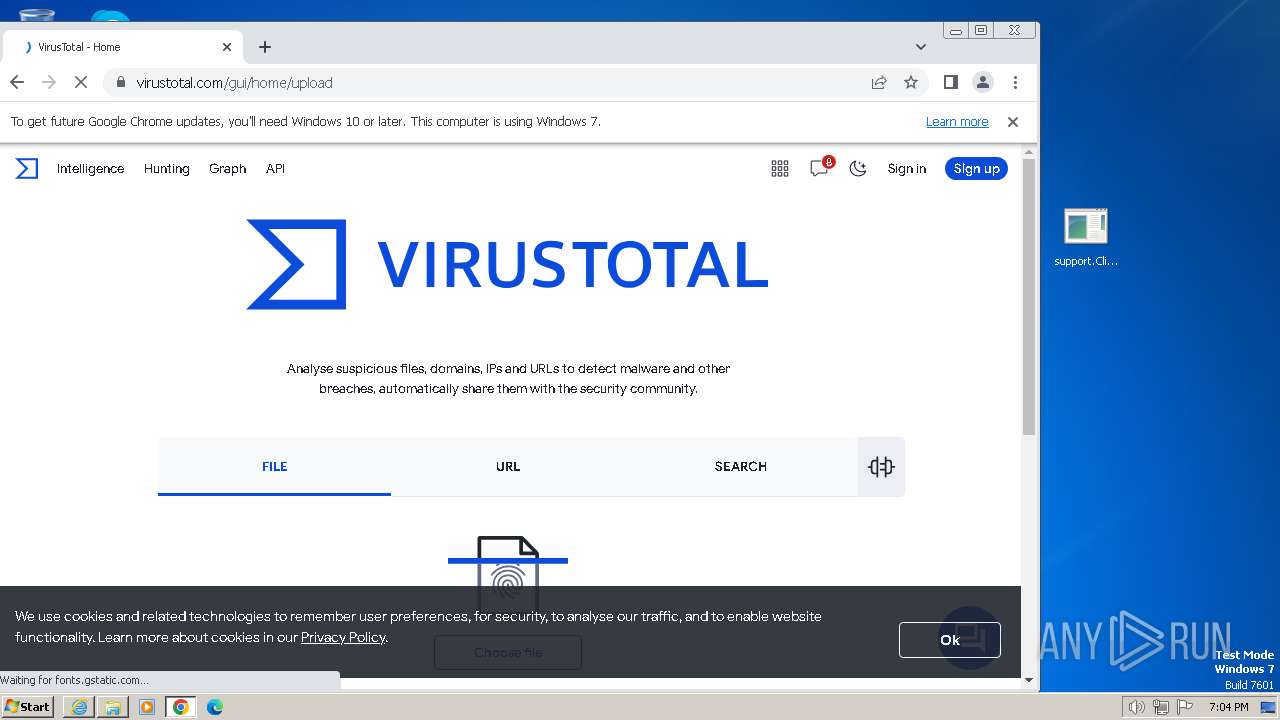Screen dimensions: 1280x720
Task: Click the share page icon in address bar
Action: pos(879,83)
